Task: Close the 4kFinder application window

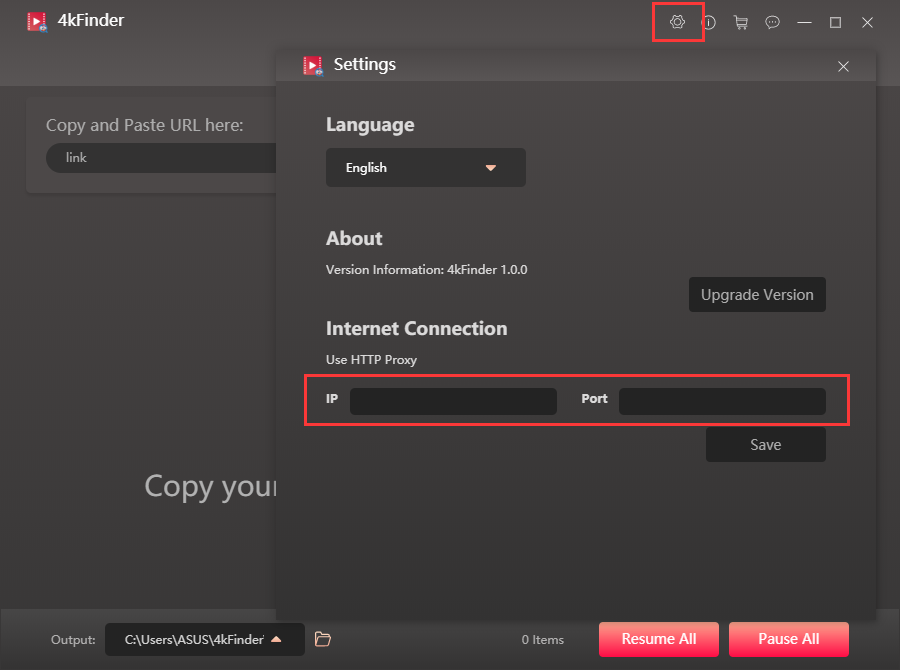Action: (x=867, y=22)
